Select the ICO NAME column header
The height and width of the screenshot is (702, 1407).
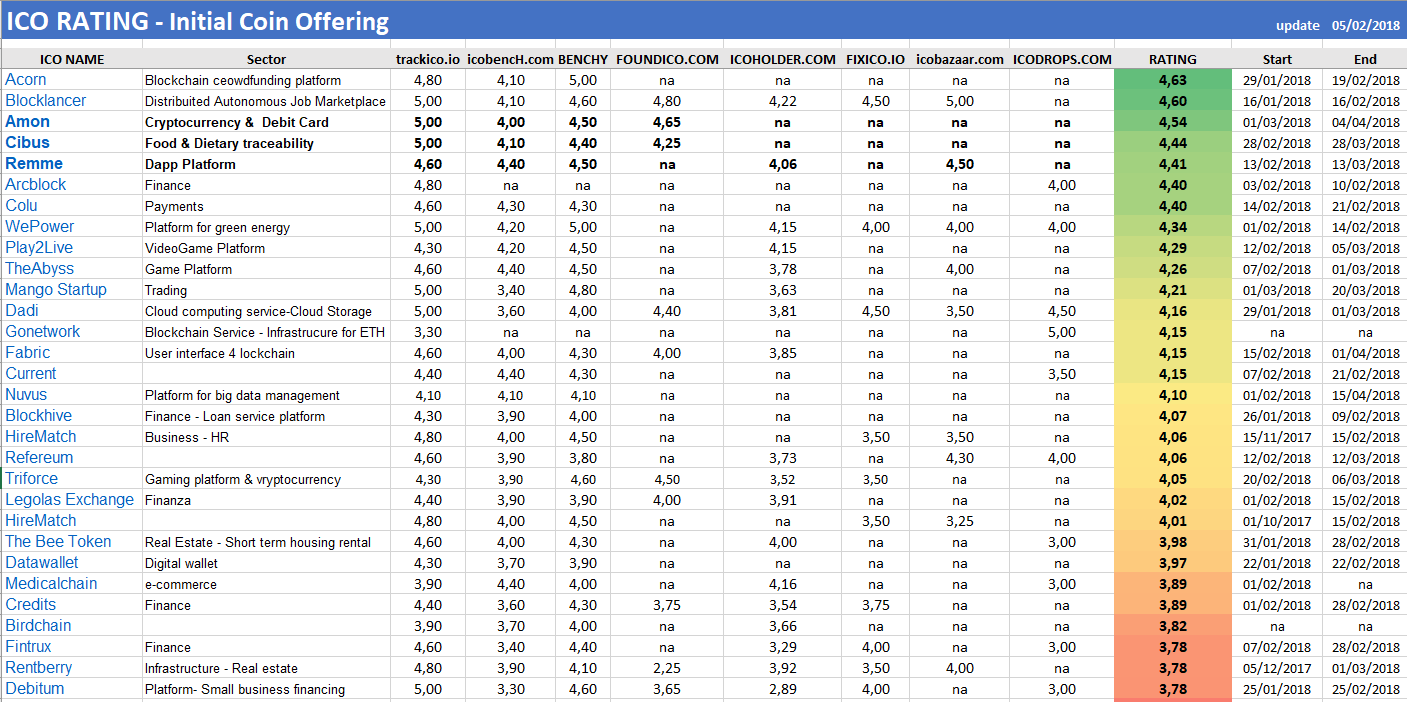[72, 59]
